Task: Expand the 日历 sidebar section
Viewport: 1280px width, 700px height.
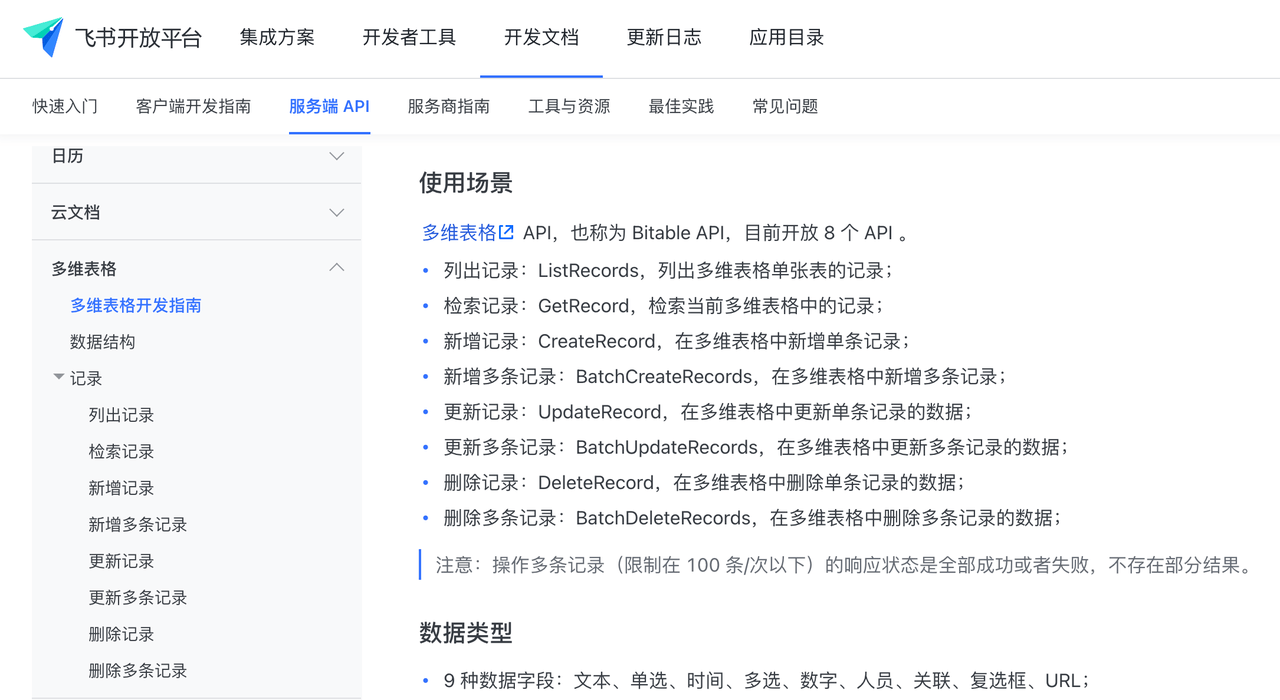Action: coord(336,156)
